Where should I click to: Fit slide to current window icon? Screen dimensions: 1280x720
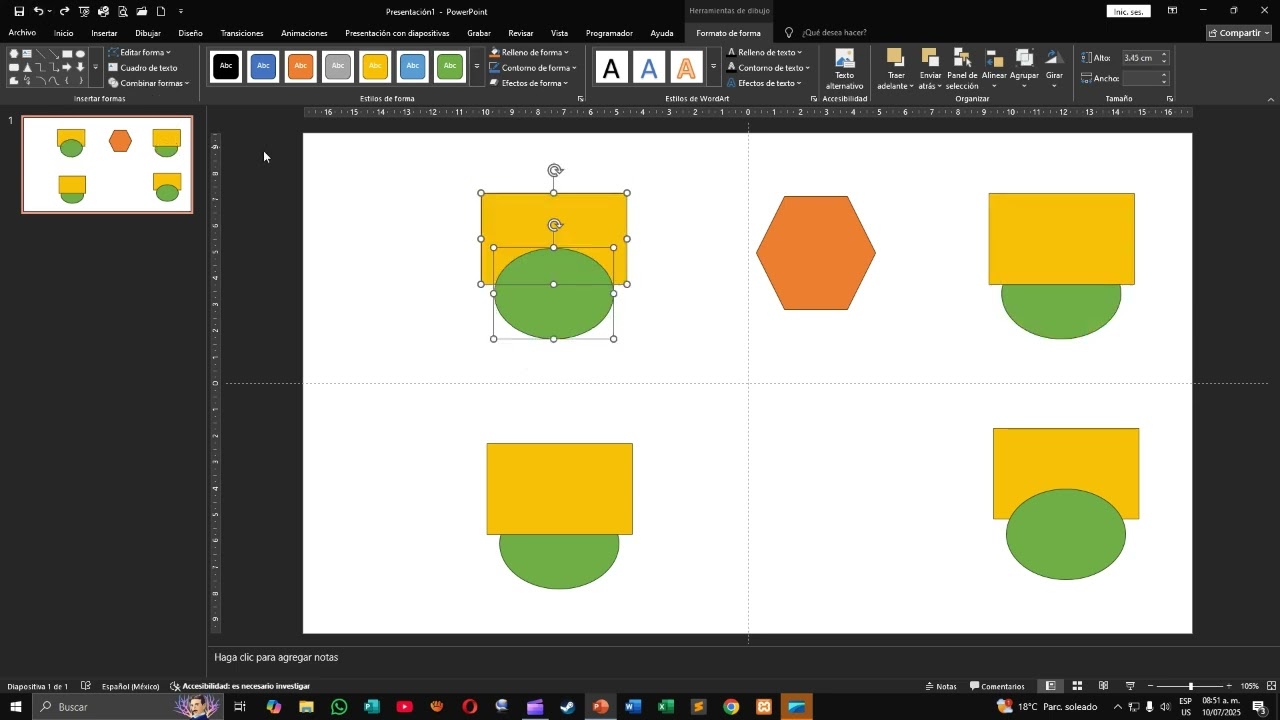[x=1271, y=686]
